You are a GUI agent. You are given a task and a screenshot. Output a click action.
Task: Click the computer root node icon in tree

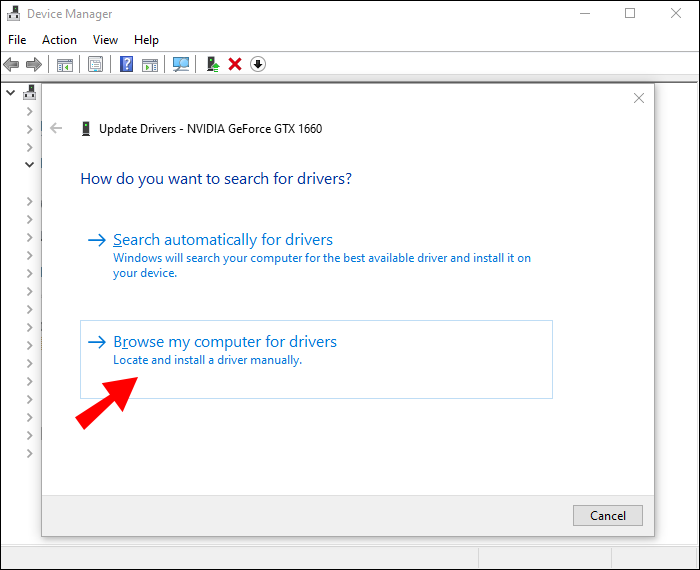(x=30, y=92)
